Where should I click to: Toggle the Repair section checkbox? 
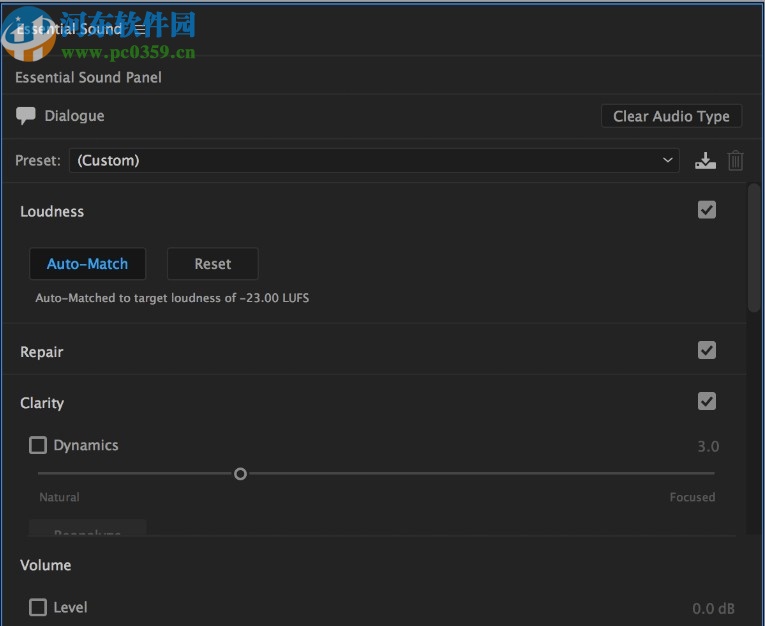pyautogui.click(x=706, y=350)
